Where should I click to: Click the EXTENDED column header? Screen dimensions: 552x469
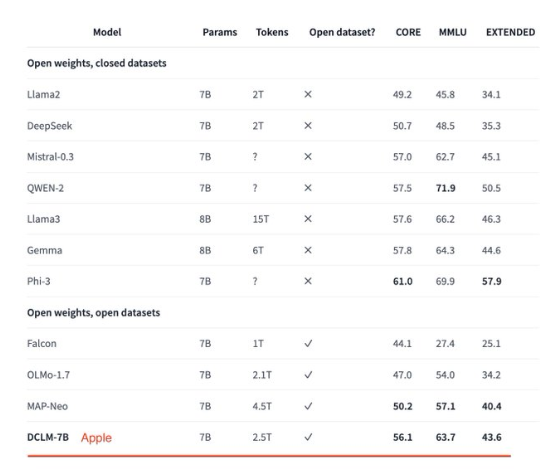pyautogui.click(x=510, y=32)
